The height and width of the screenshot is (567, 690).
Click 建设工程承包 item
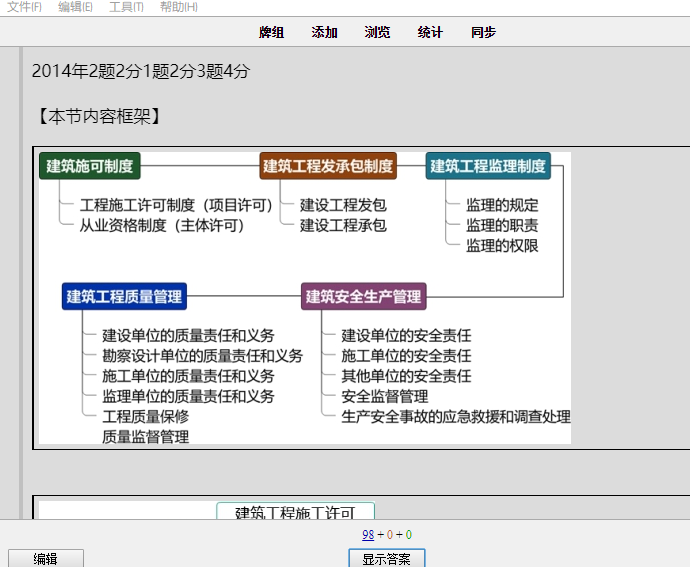point(343,225)
